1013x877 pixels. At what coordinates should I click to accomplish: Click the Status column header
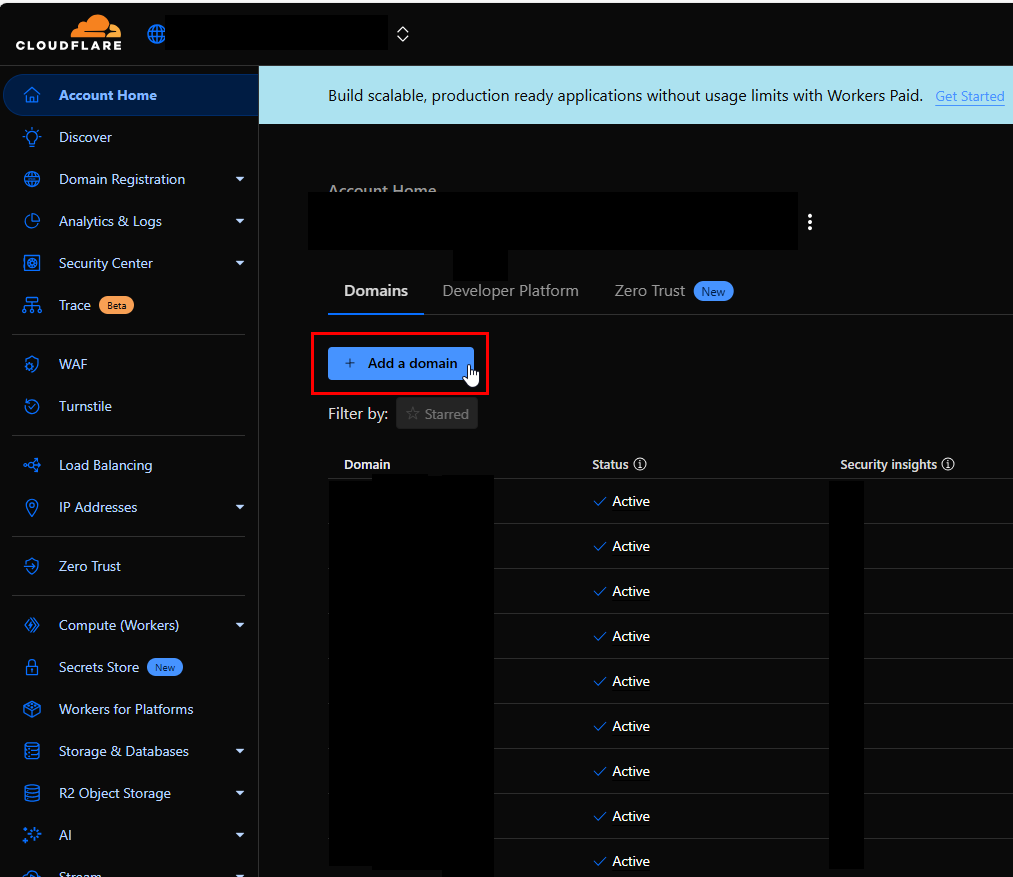click(610, 465)
